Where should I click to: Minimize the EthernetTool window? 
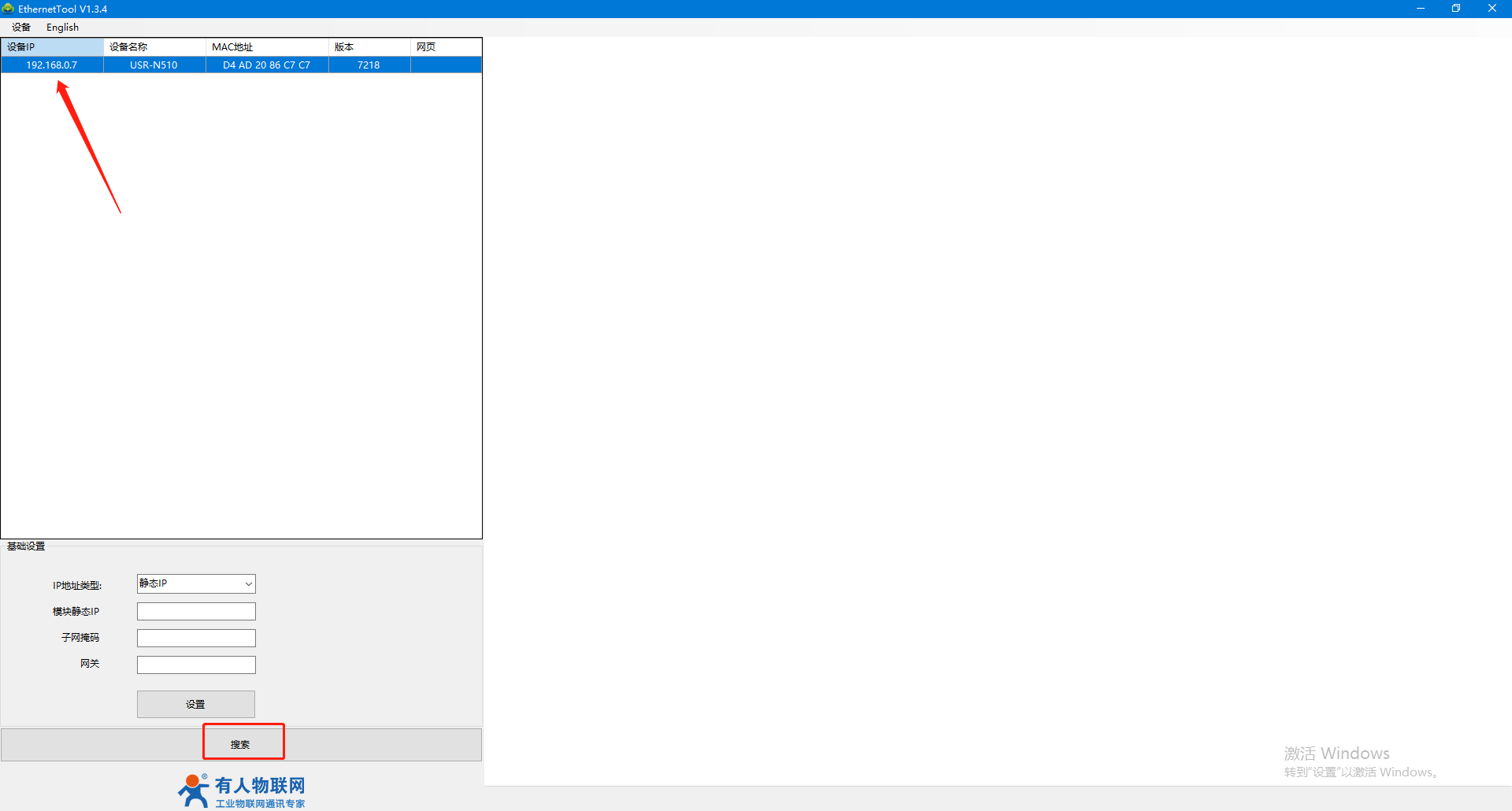(x=1421, y=9)
